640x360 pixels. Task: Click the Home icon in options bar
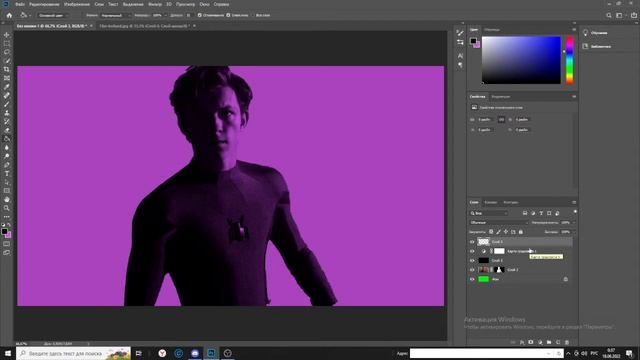click(9, 15)
